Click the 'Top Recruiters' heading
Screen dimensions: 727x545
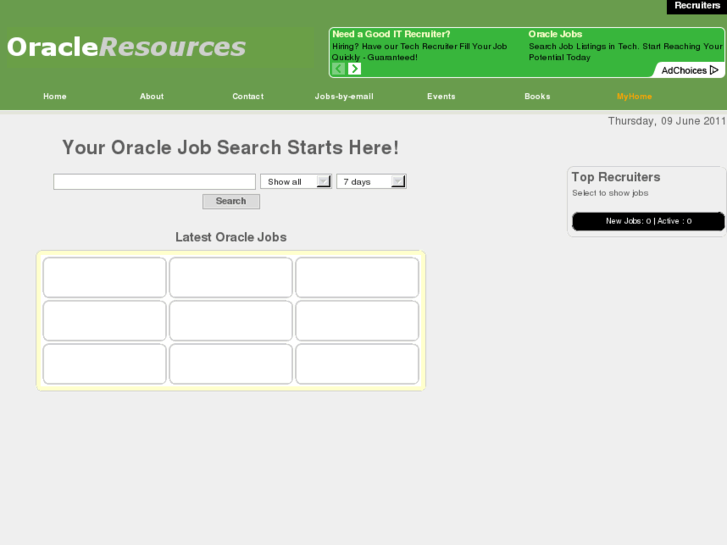(616, 177)
